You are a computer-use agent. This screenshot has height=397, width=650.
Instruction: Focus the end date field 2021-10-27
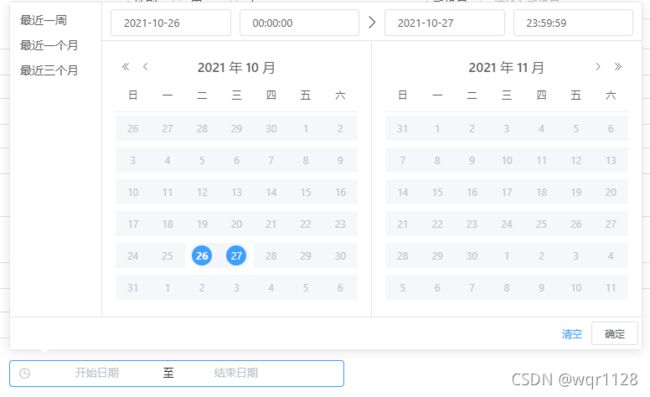point(444,23)
